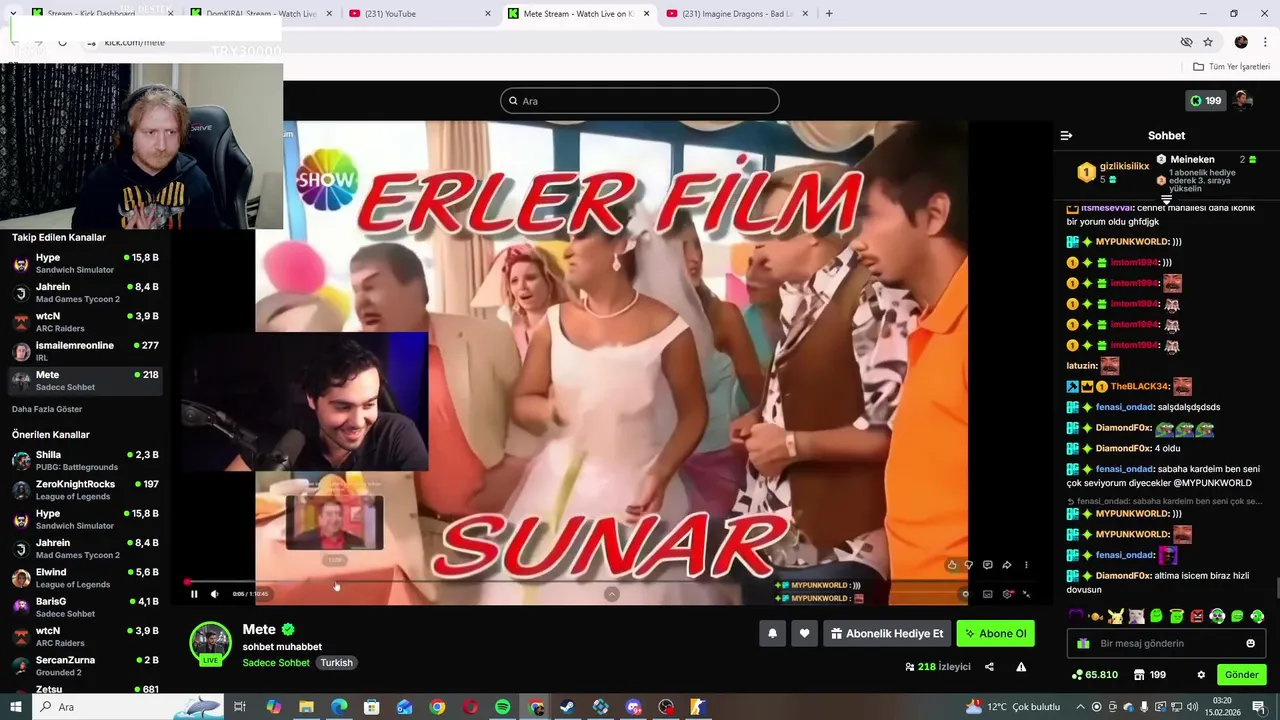This screenshot has height=720, width=1280.
Task: Click the 65.810 channel points
Action: [x=1094, y=675]
